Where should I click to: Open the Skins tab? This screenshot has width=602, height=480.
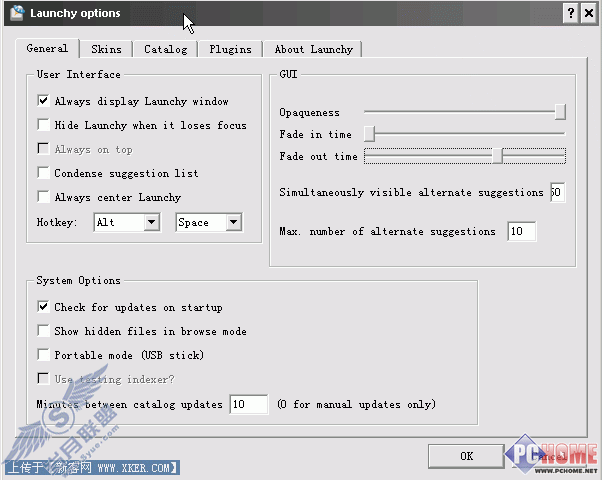[106, 50]
